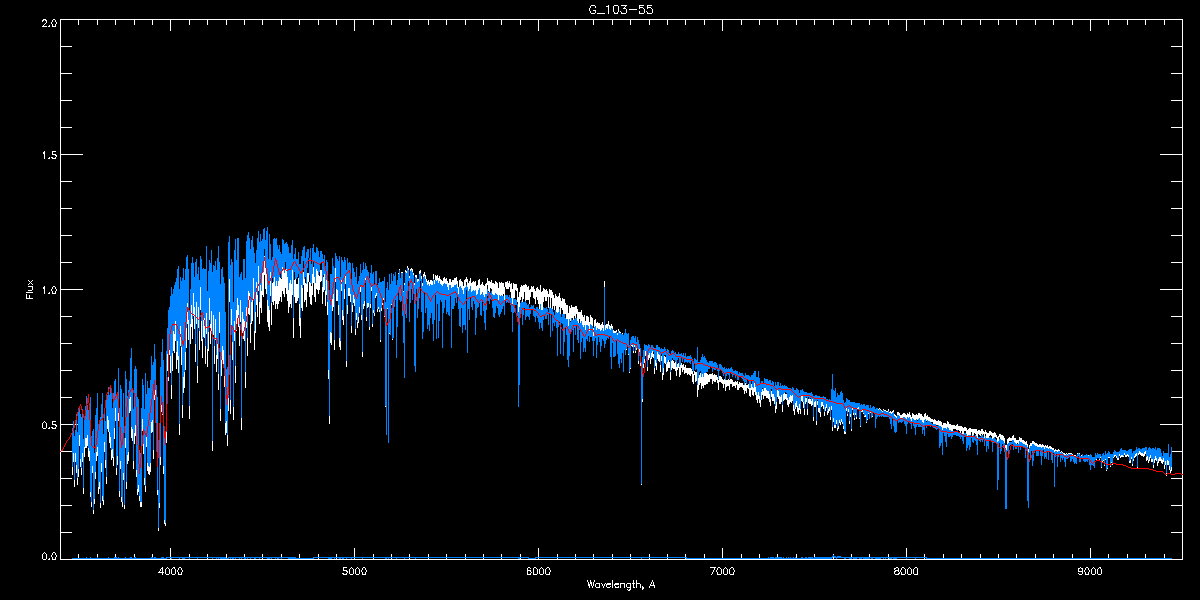Click the 8000 wavelength tick label
This screenshot has height=600, width=1200.
pos(906,571)
